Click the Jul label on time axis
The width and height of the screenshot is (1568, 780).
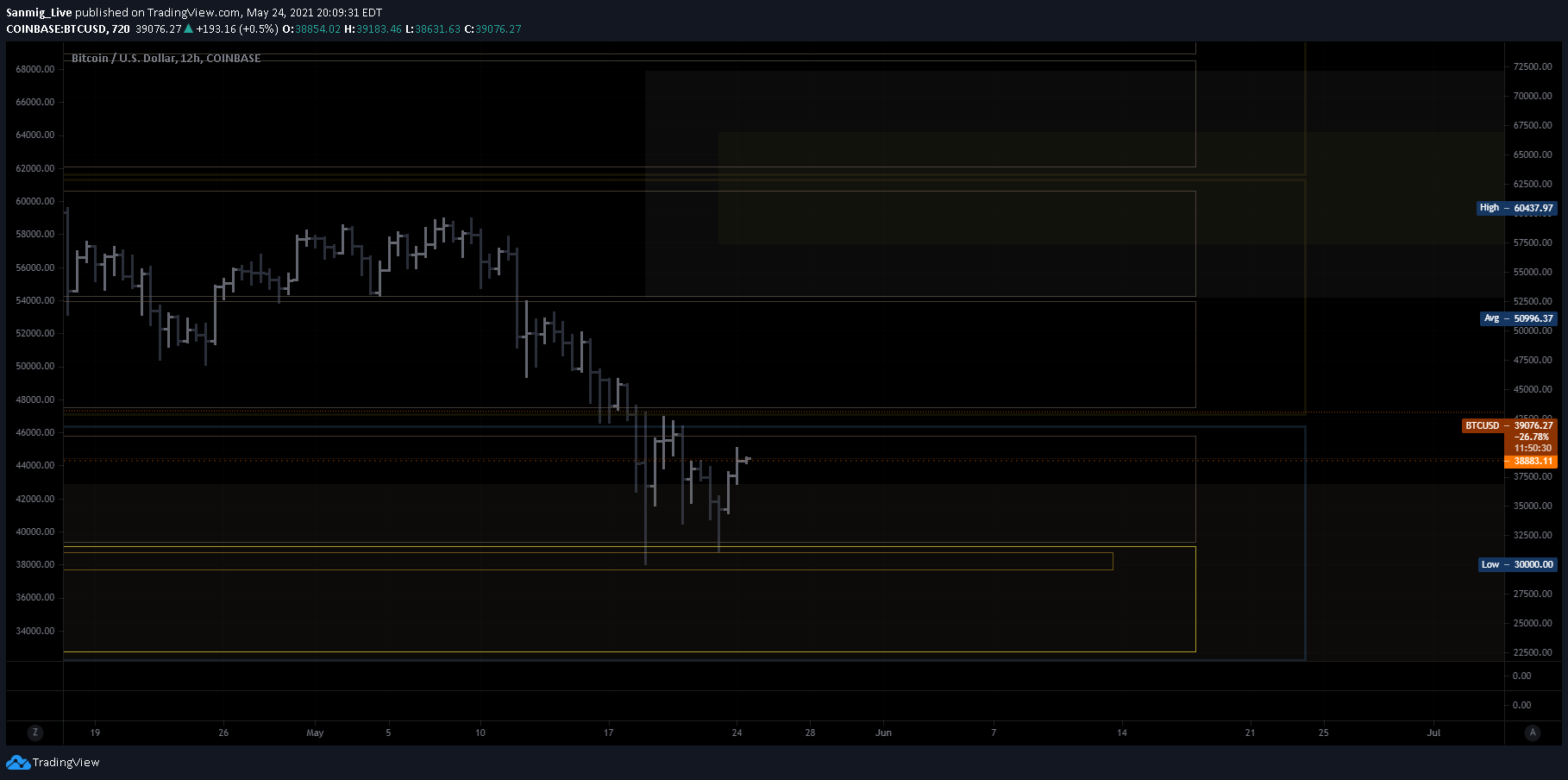[1433, 733]
